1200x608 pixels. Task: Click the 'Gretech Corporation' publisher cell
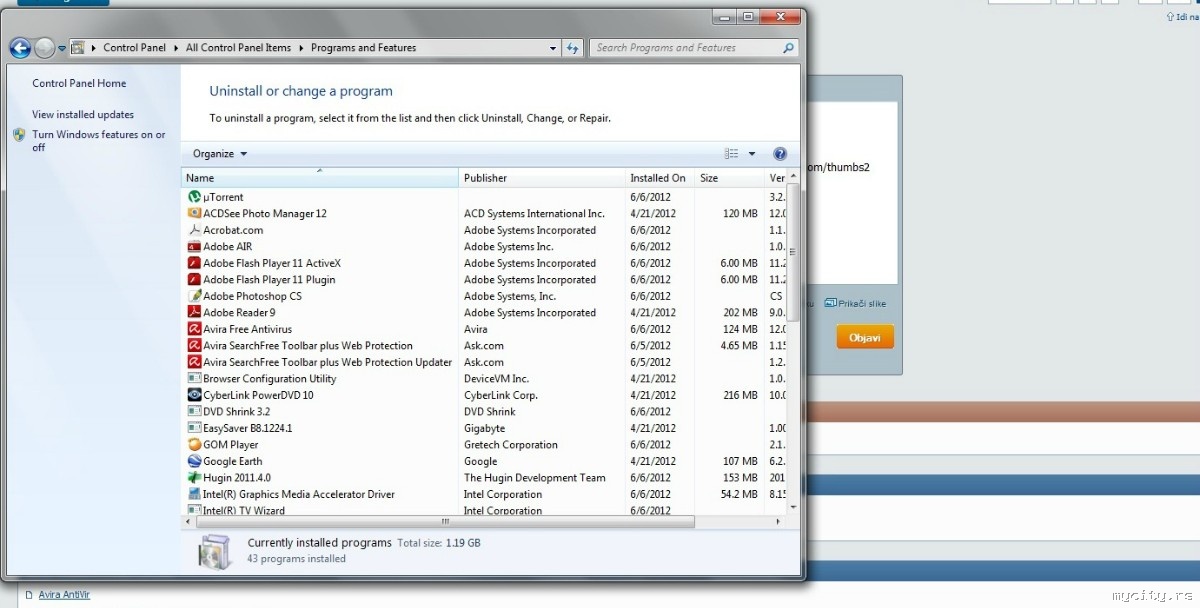pos(511,445)
